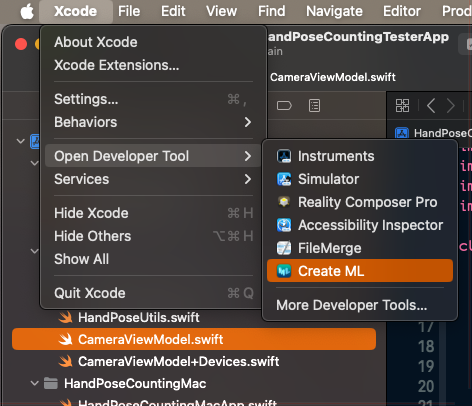Expand the Behaviors submenu

153,122
